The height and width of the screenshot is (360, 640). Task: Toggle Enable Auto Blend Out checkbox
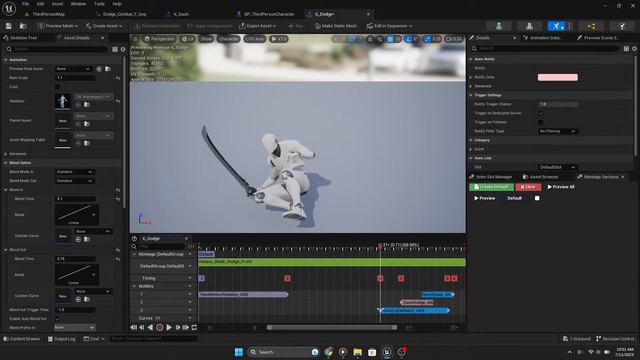(x=57, y=319)
